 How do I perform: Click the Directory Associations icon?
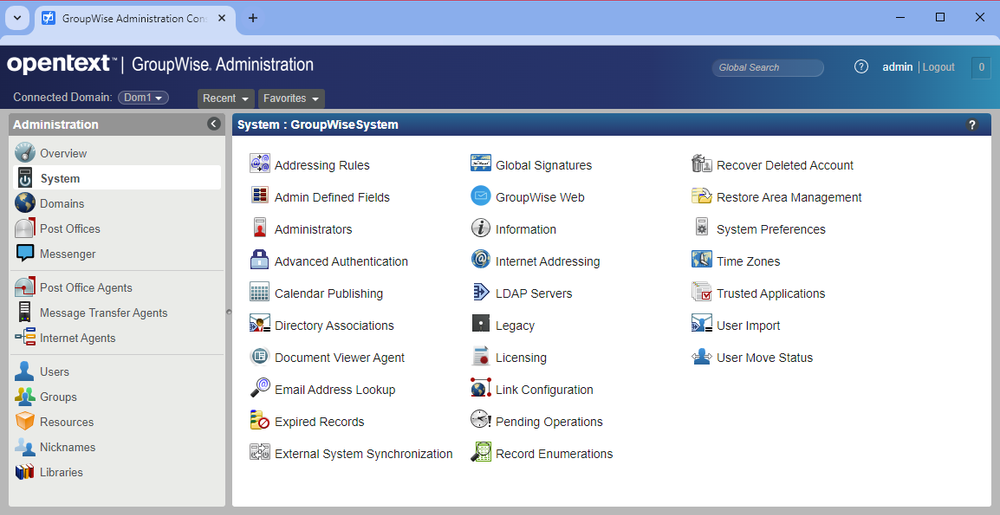click(x=260, y=324)
